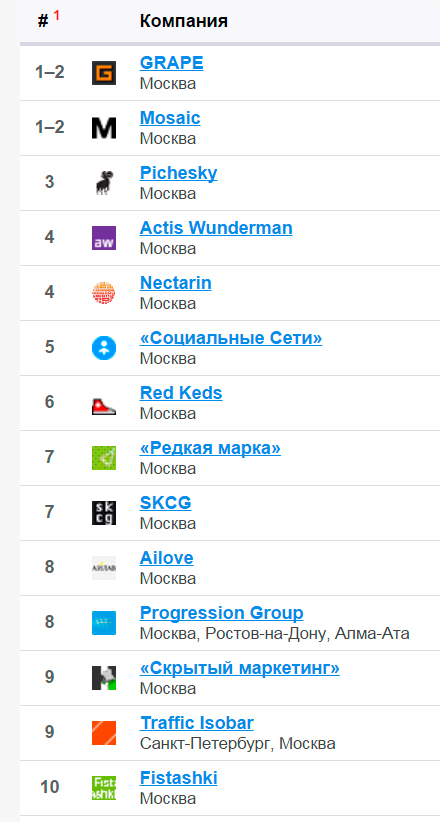Screen dimensions: 440x822
Task: Click the Fistashki green logo
Action: 104,788
